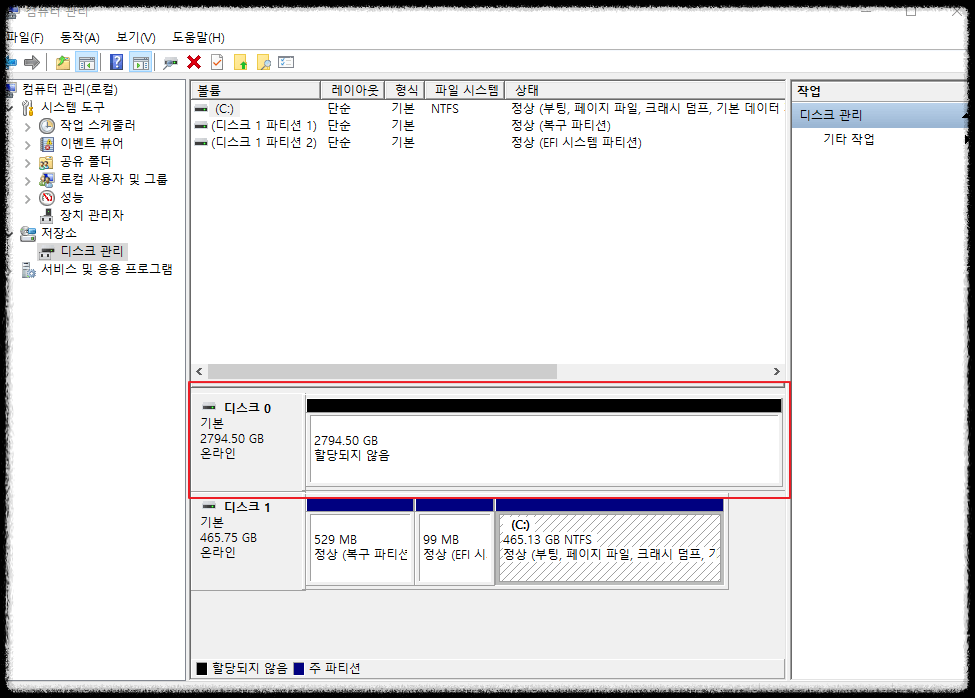The height and width of the screenshot is (698, 975).
Task: Select 디스크 관리 in the tree
Action: (92, 251)
